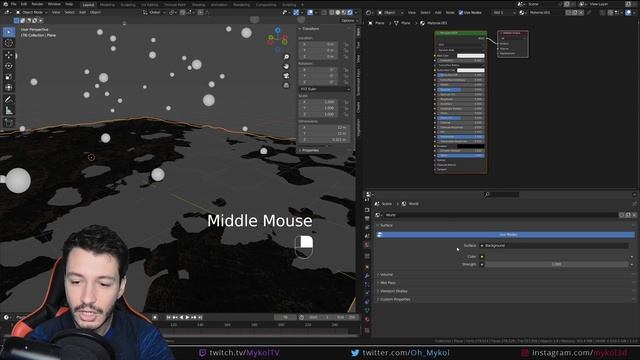Image resolution: width=640 pixels, height=360 pixels.
Task: Open the Edit menu
Action: pyautogui.click(x=24, y=4)
